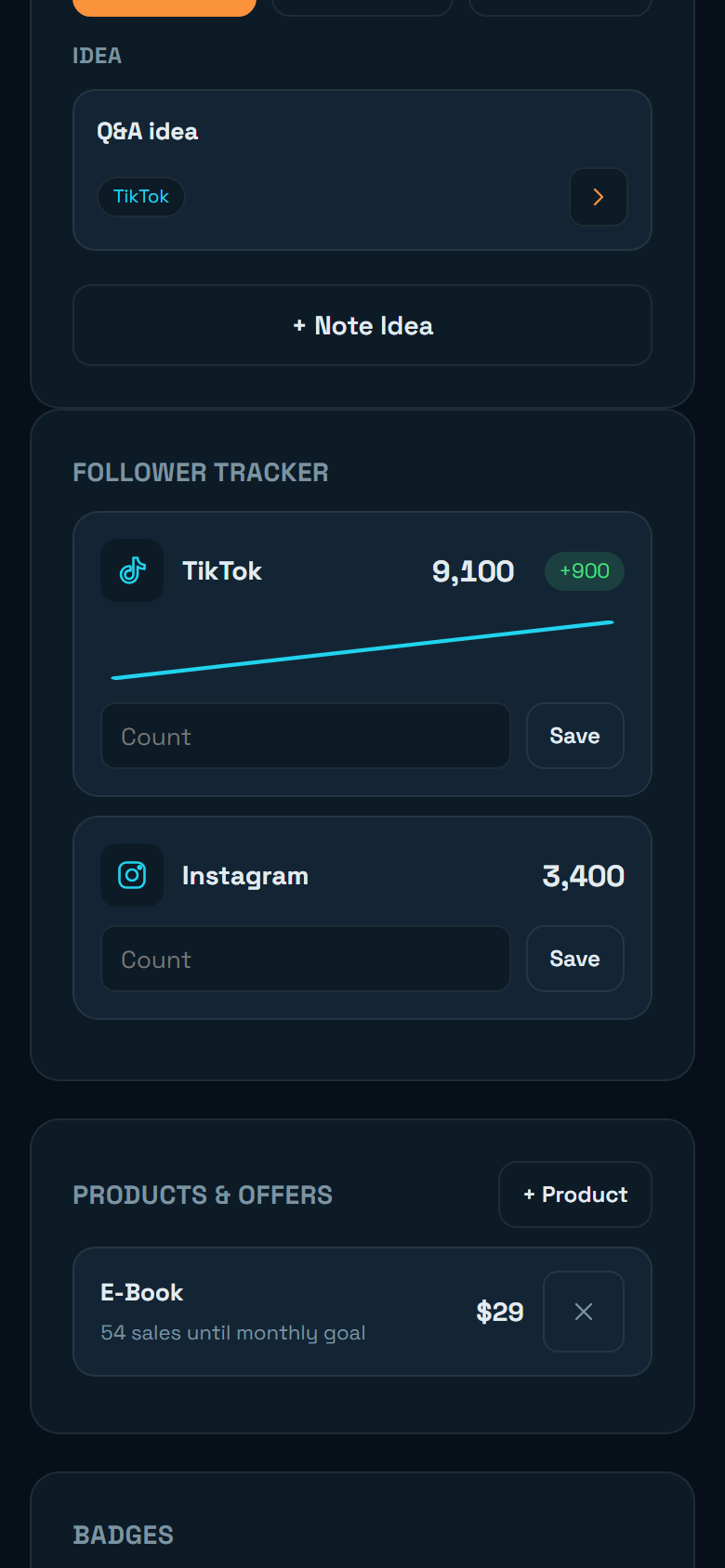Viewport: 725px width, 1568px height.
Task: Focus the TikTok Count input field
Action: point(306,736)
